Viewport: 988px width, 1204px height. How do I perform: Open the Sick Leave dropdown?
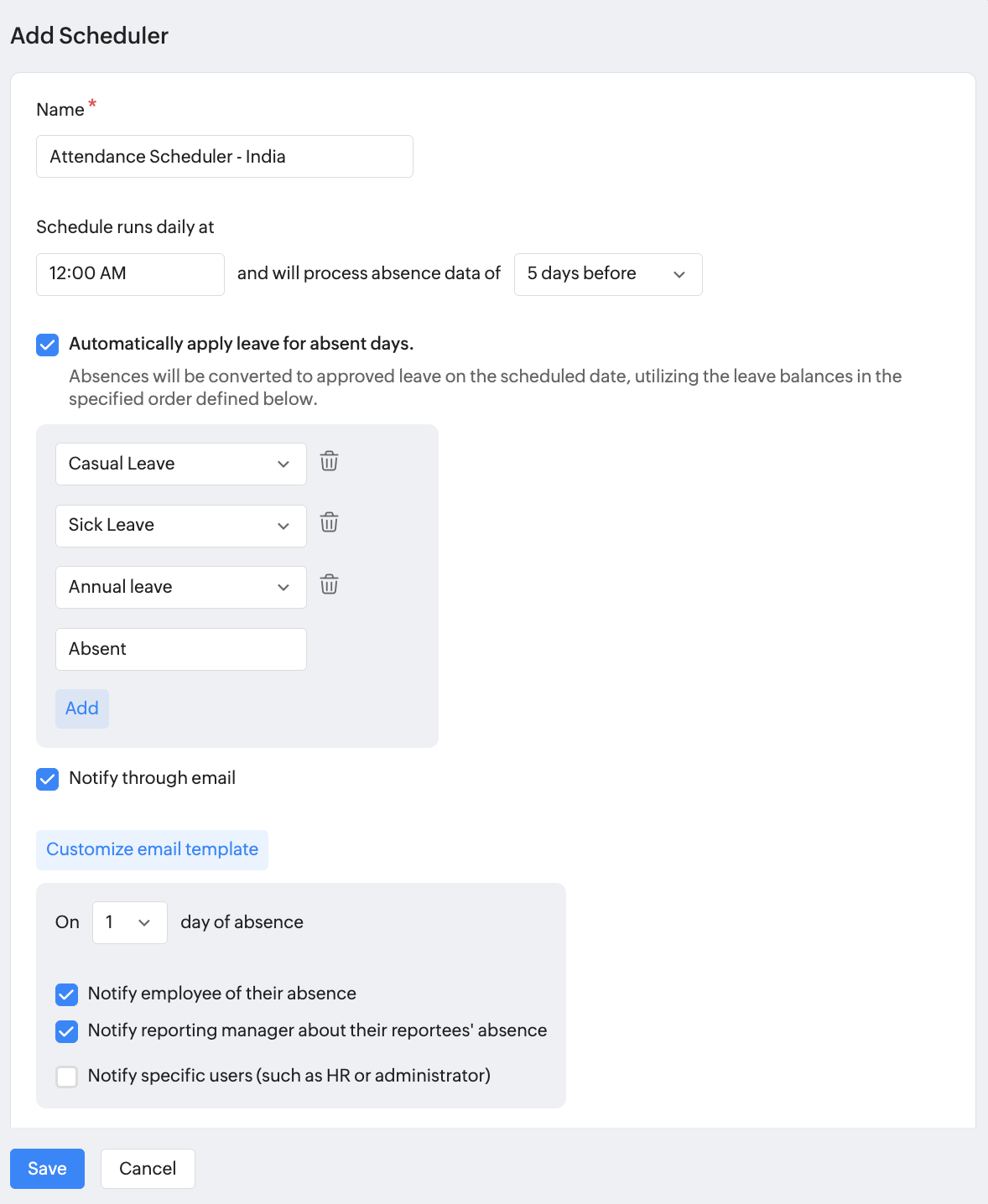tap(180, 526)
